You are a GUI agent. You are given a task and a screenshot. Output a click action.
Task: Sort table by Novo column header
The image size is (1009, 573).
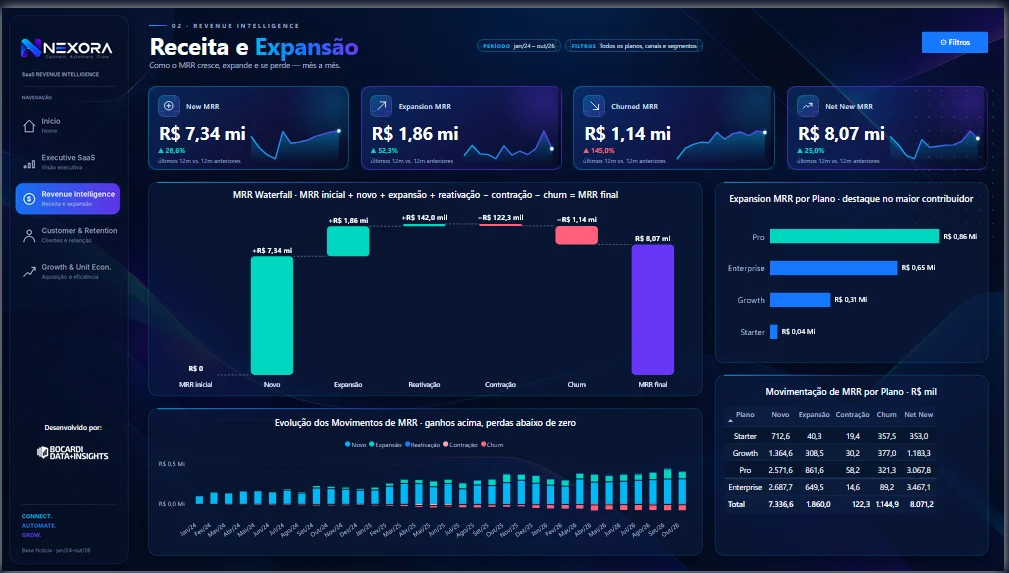(780, 415)
